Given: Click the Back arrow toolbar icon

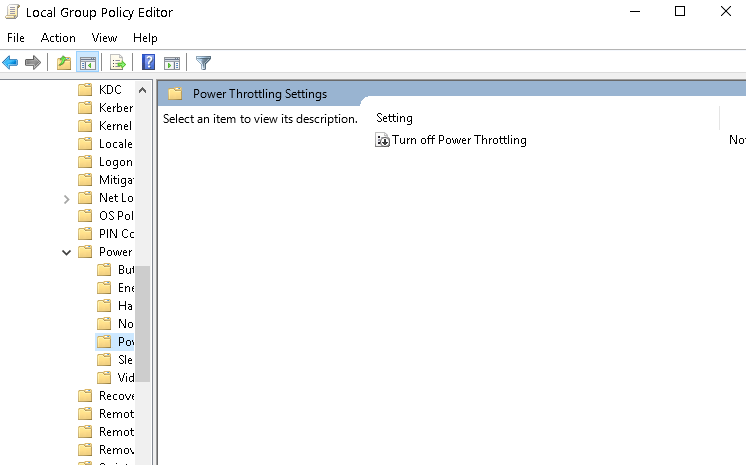Looking at the screenshot, I should [x=10, y=62].
